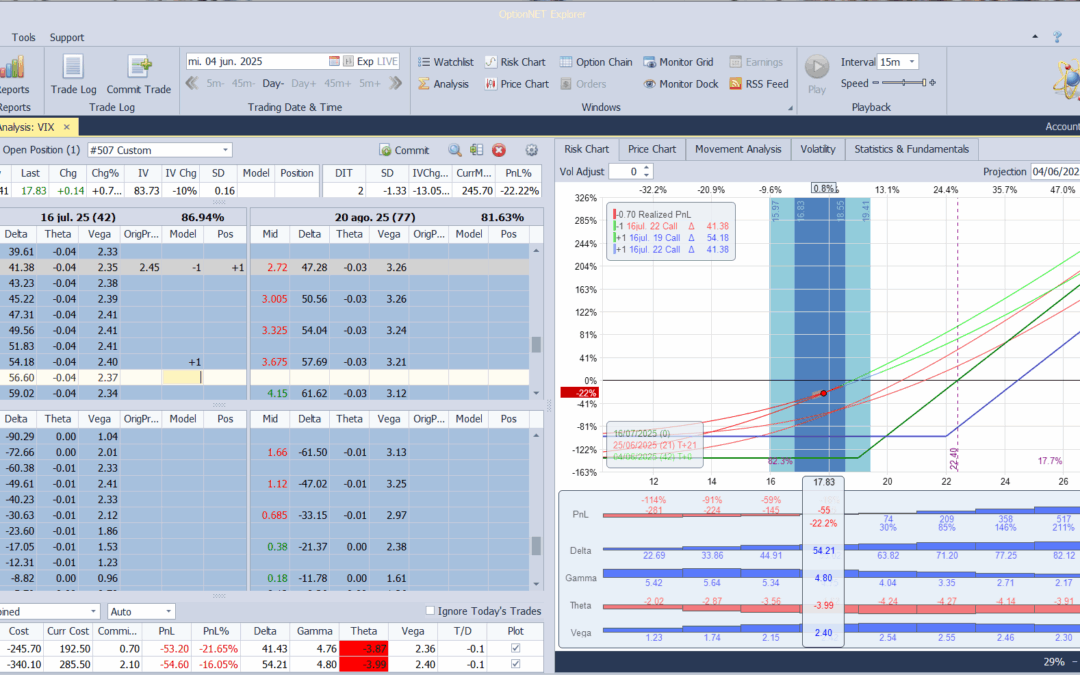
Task: Open the calendar picker in trading date field
Action: point(334,61)
